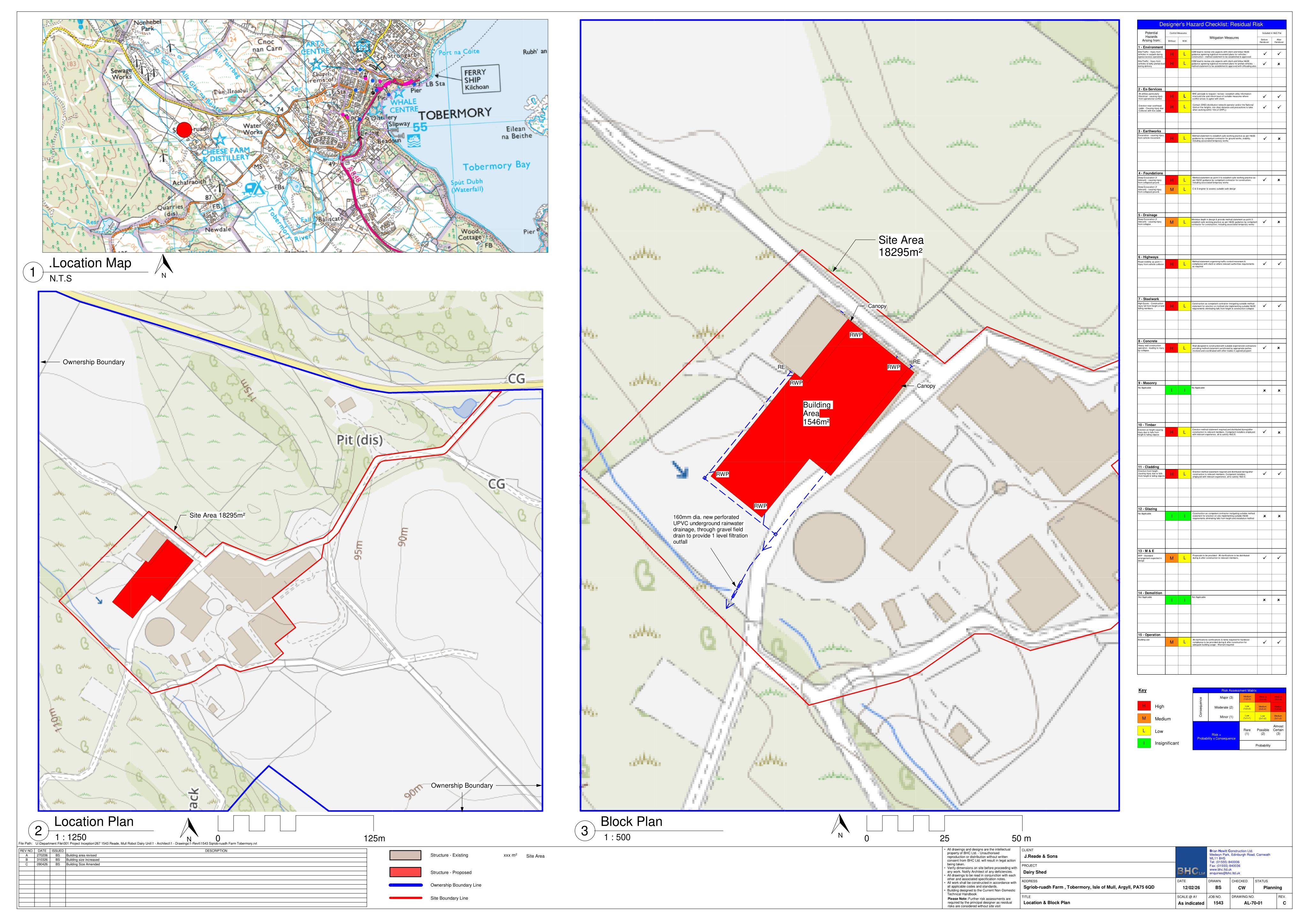Click the view number 1 circle beside Location Map
Screen dimensions: 1308x924
[x=33, y=272]
